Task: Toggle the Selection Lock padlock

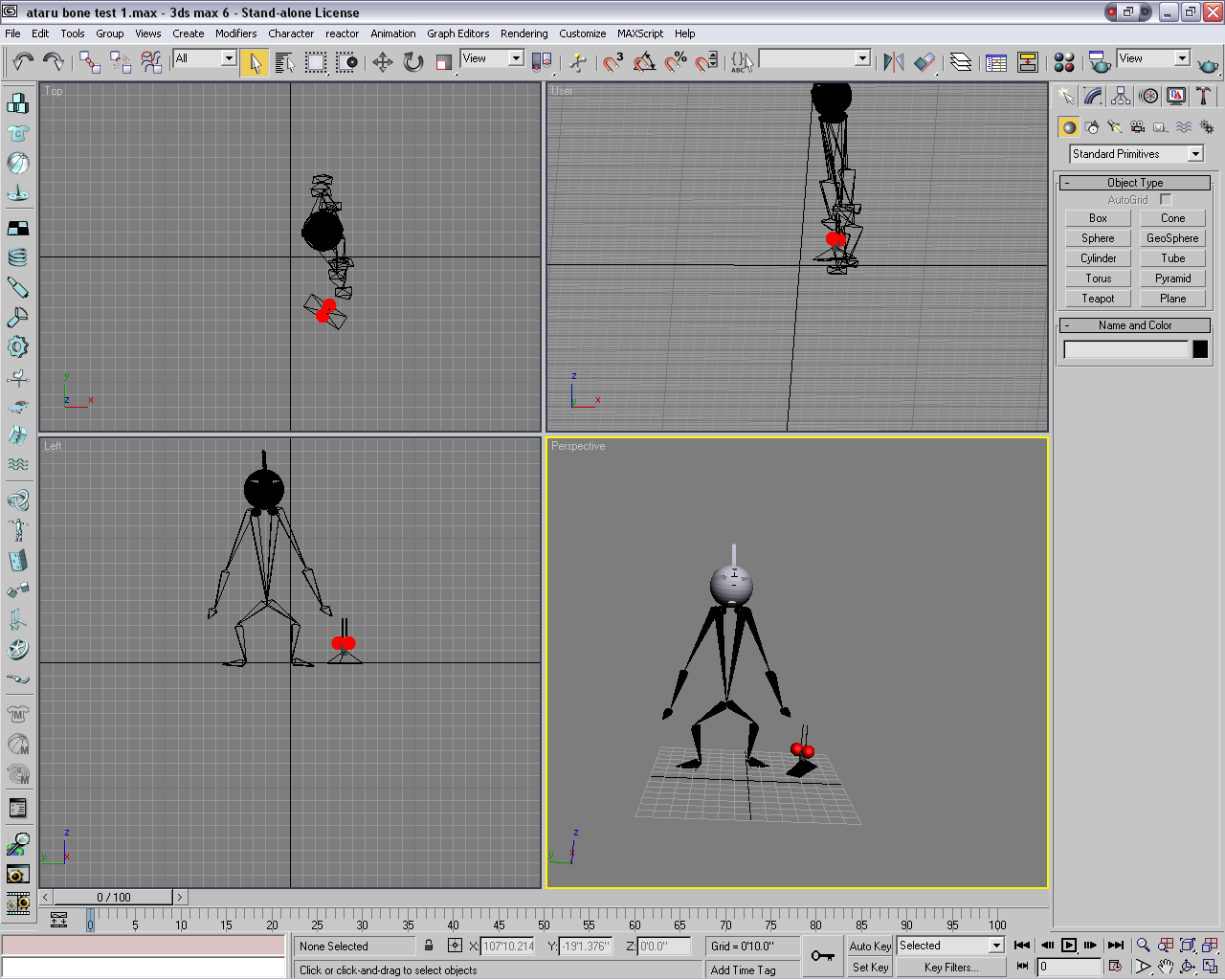Action: coord(429,946)
